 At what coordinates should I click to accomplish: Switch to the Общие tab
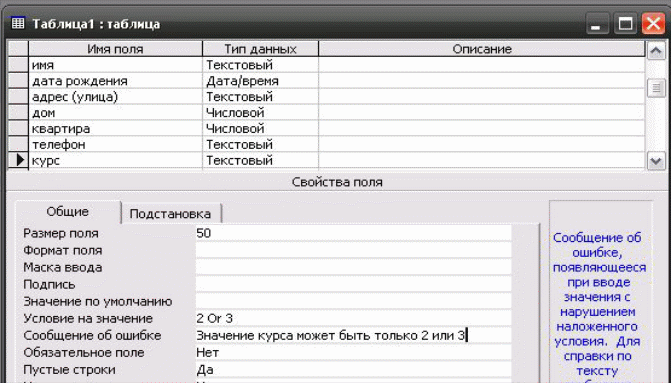[68, 212]
